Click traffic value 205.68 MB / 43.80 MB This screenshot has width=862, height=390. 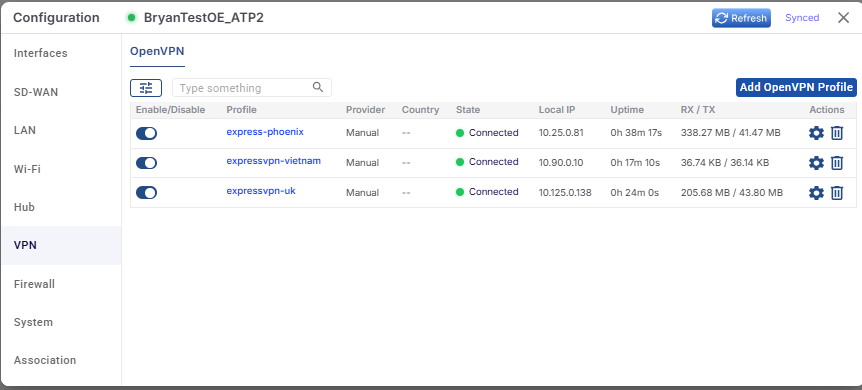point(732,192)
